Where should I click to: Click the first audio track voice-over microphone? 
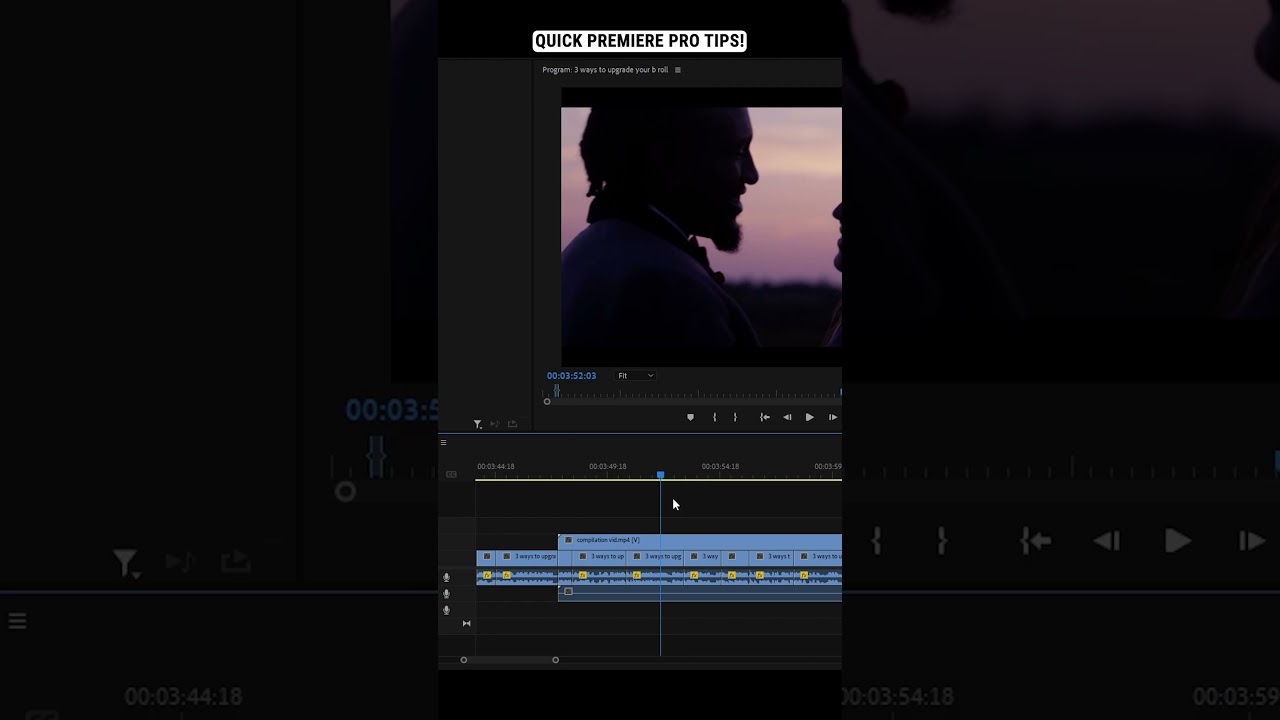[446, 577]
